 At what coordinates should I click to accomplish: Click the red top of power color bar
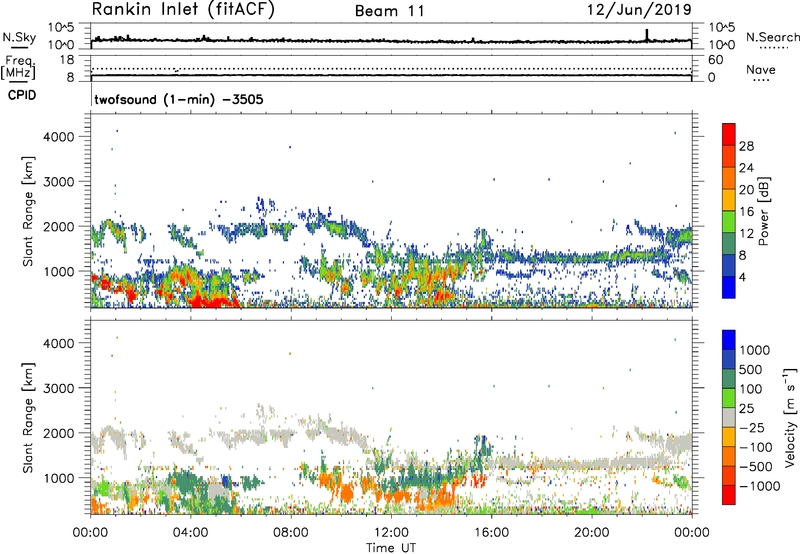(x=729, y=135)
